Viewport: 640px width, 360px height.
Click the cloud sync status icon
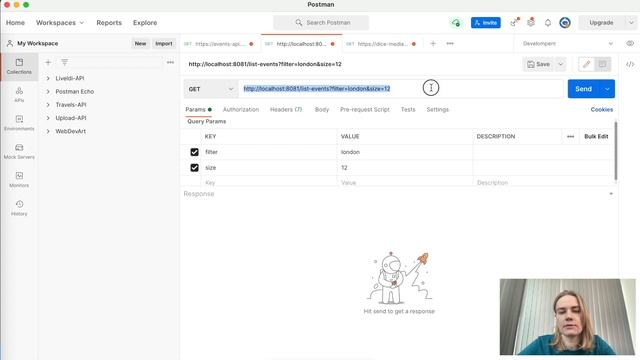click(x=456, y=23)
